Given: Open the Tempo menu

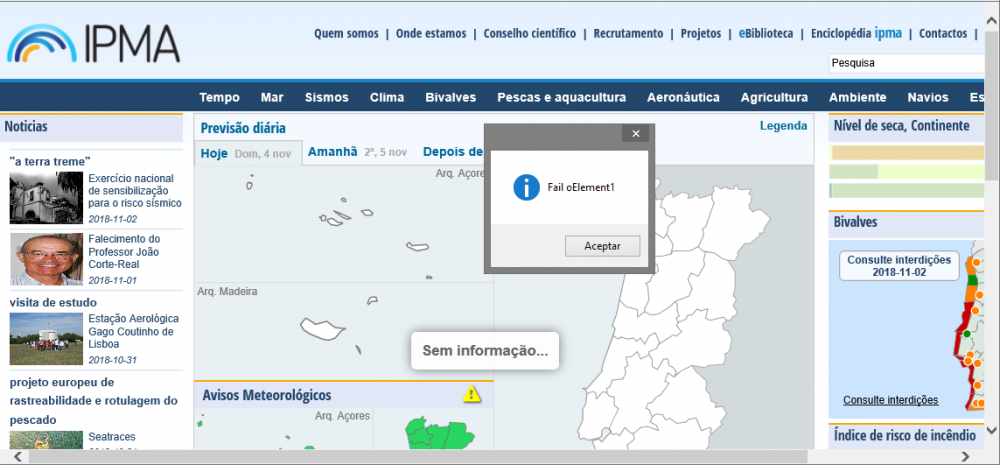Looking at the screenshot, I should point(219,98).
